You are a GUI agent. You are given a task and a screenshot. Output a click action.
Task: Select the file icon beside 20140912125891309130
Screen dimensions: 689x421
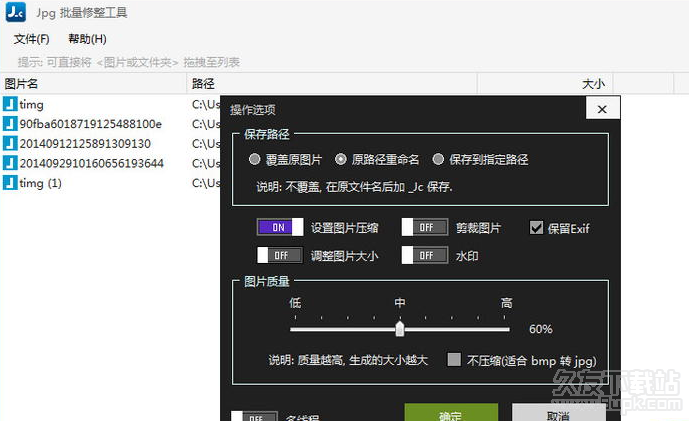click(x=10, y=144)
